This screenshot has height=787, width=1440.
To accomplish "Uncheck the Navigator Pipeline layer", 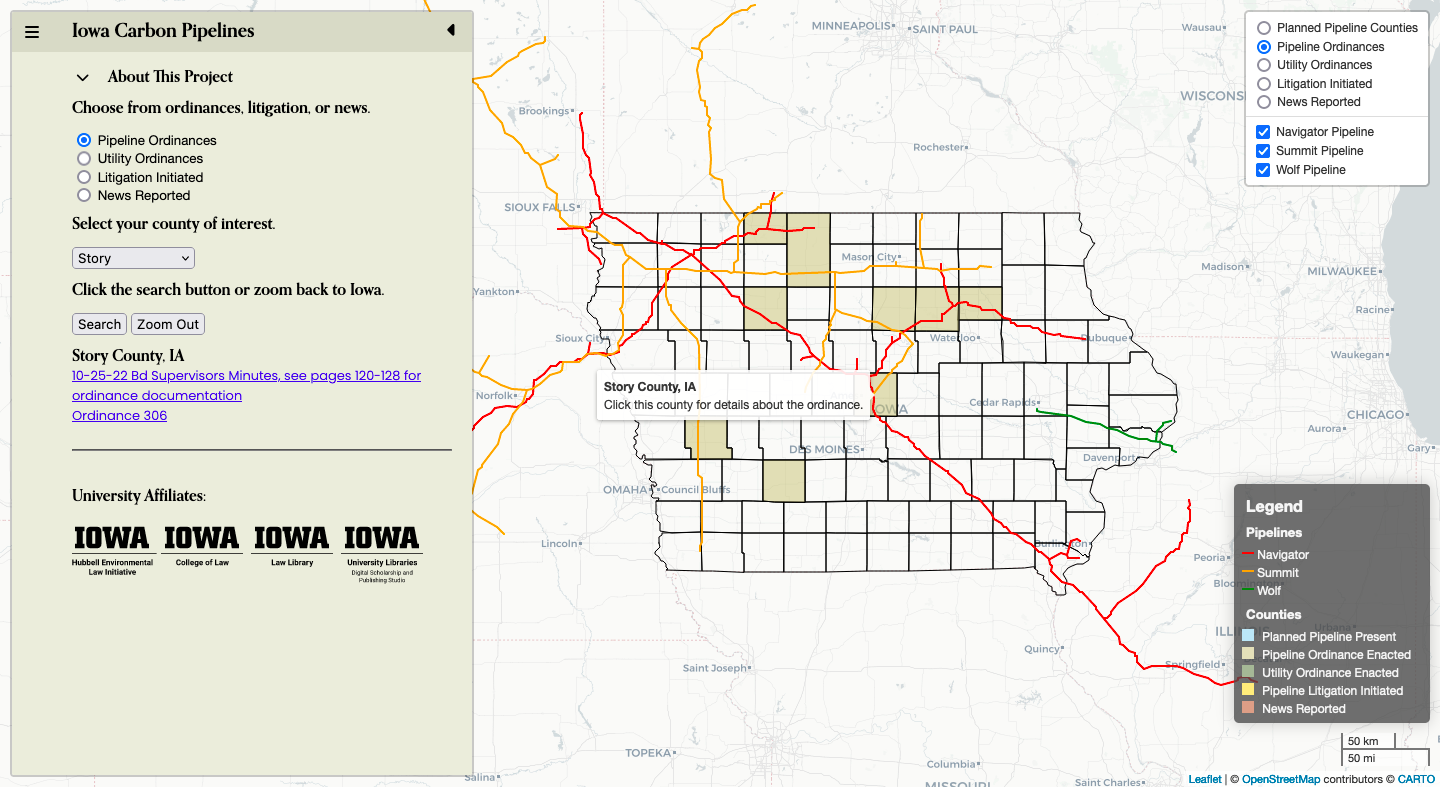I will coord(1263,132).
